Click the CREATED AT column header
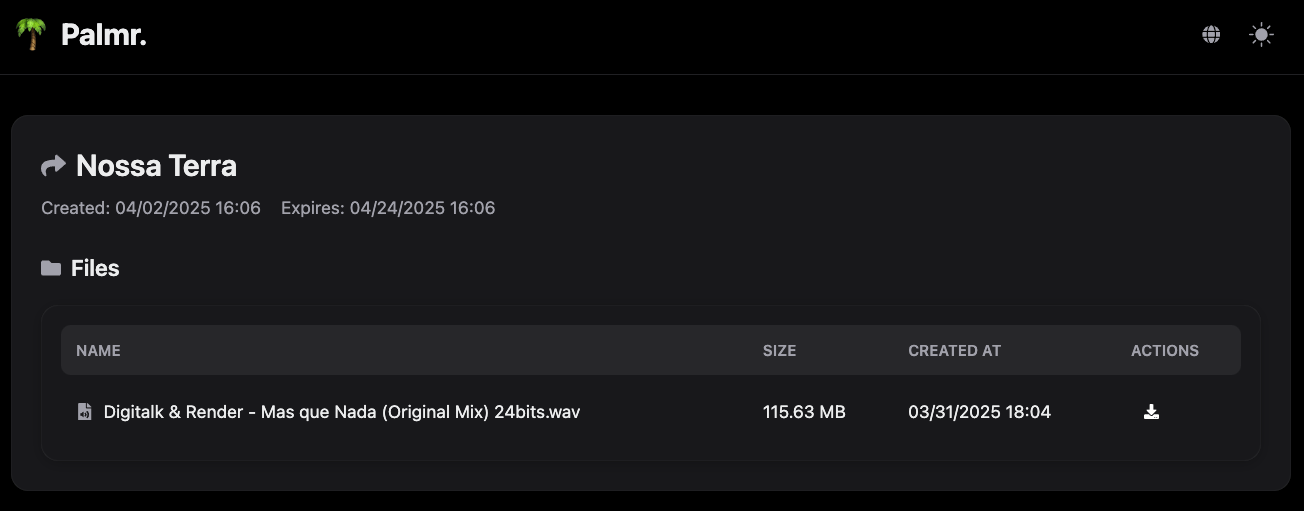The image size is (1304, 511). [955, 351]
